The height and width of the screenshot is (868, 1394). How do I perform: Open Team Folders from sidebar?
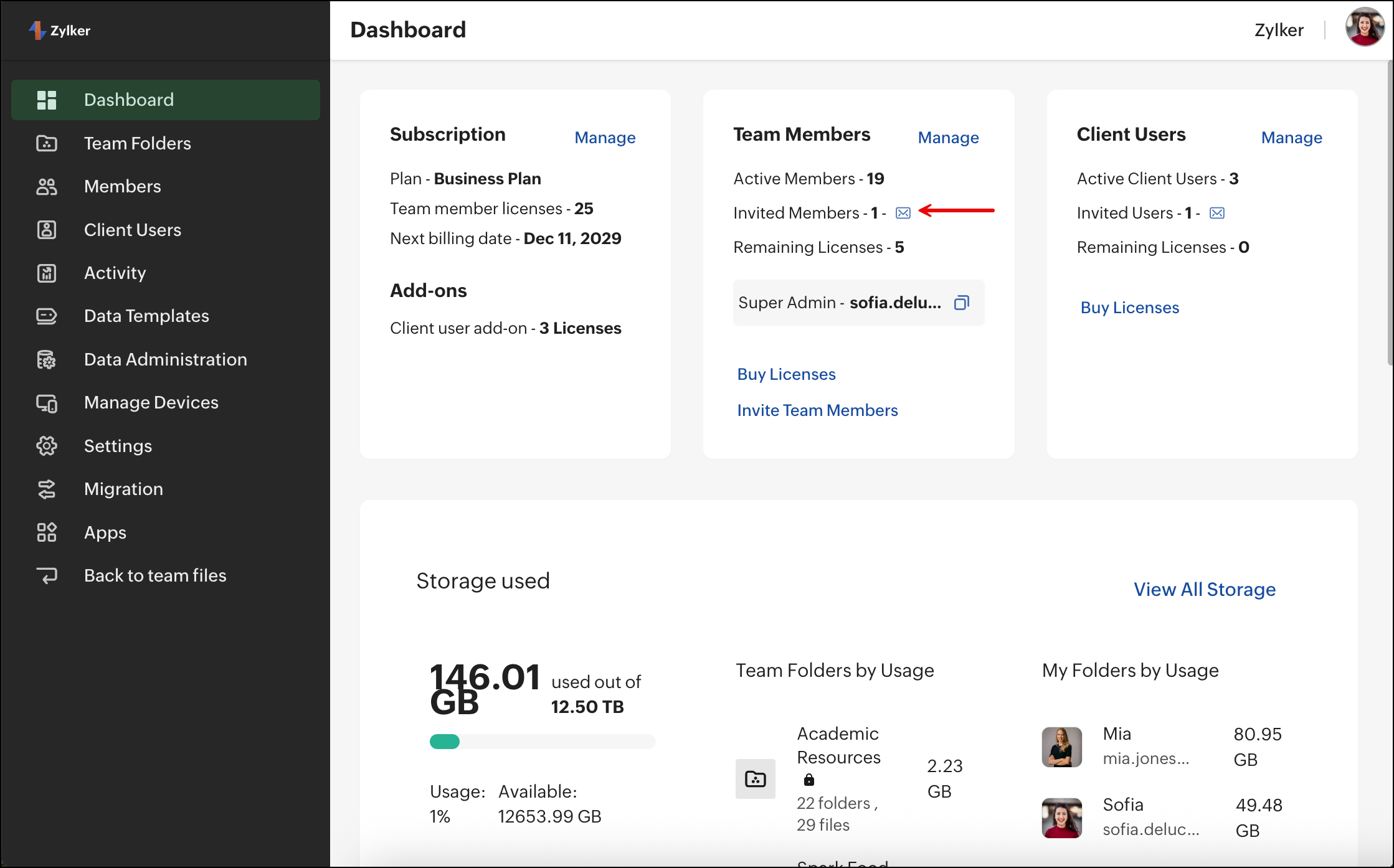click(137, 143)
